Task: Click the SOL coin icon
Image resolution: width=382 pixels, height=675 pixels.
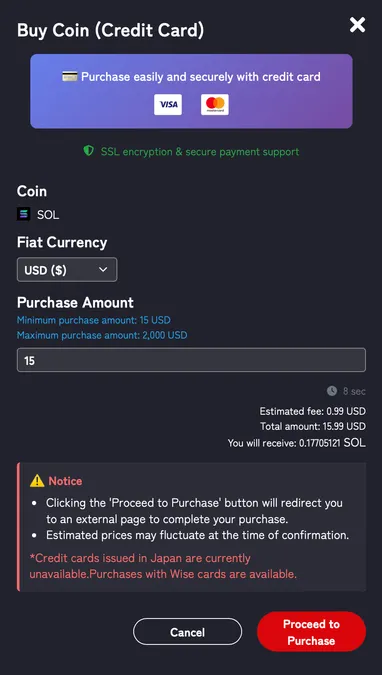Action: (24, 214)
